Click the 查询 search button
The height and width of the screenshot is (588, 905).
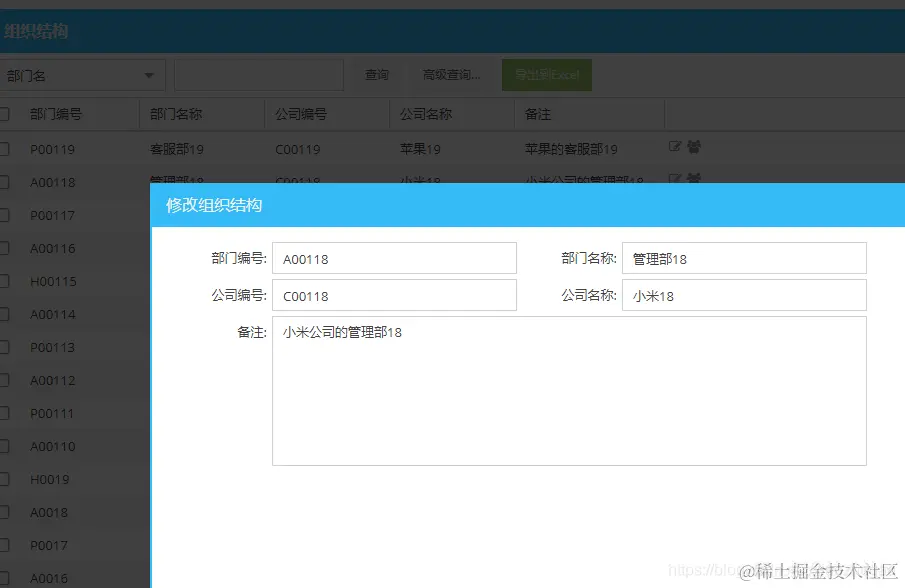(377, 74)
